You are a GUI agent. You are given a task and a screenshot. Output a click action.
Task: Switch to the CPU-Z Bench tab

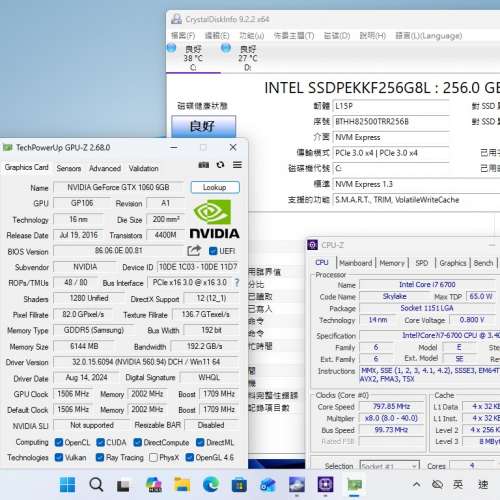tap(483, 263)
